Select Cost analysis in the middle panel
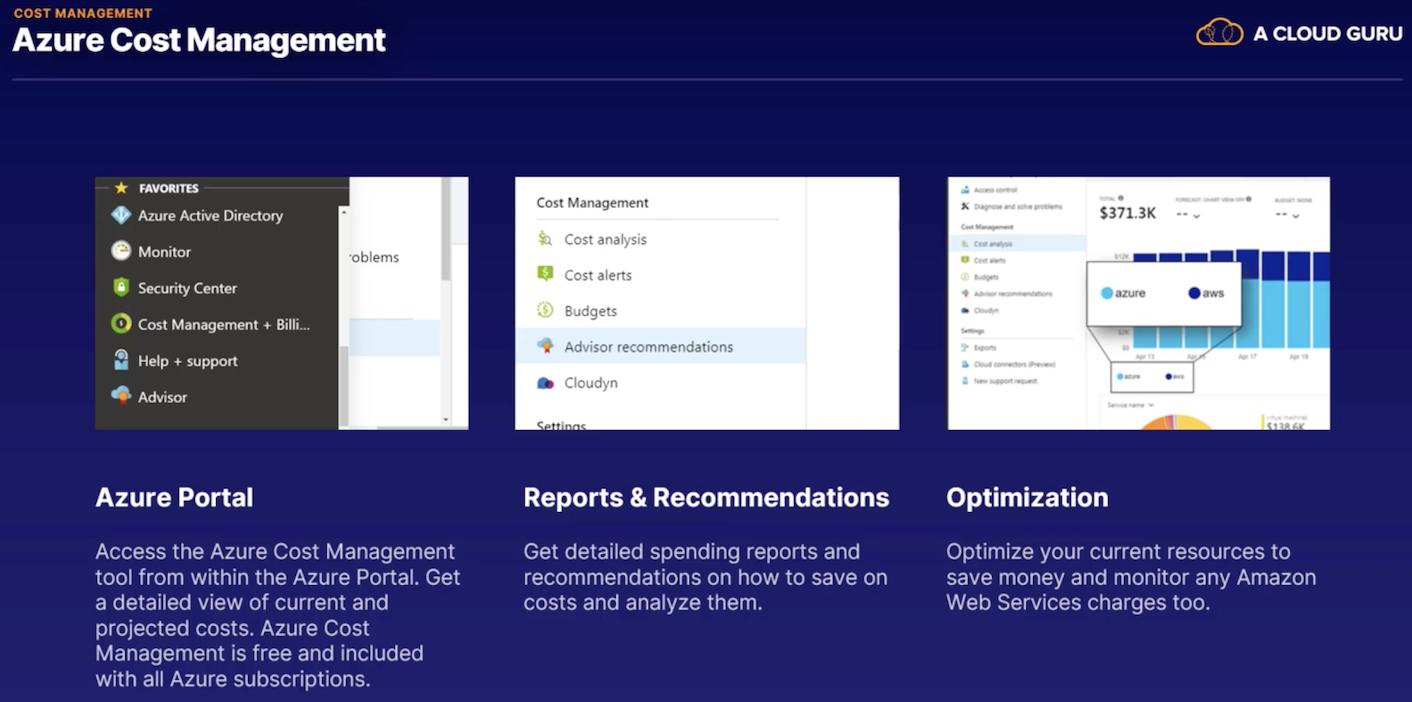This screenshot has height=702, width=1412. (605, 239)
